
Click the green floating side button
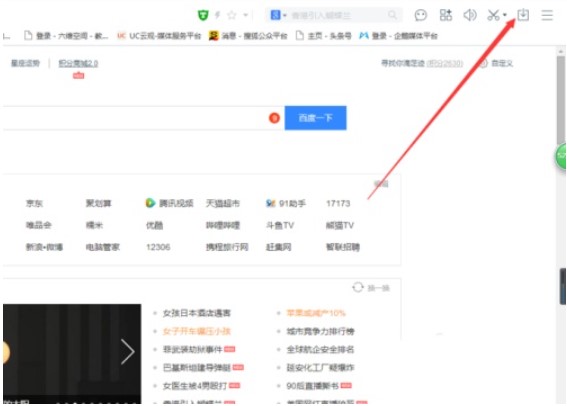[x=561, y=156]
